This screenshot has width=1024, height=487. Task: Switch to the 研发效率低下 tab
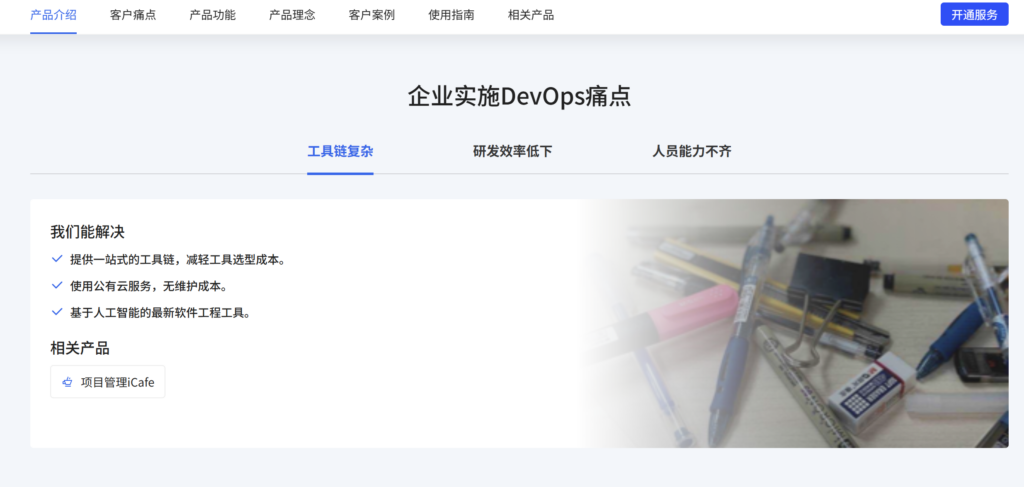pyautogui.click(x=513, y=152)
